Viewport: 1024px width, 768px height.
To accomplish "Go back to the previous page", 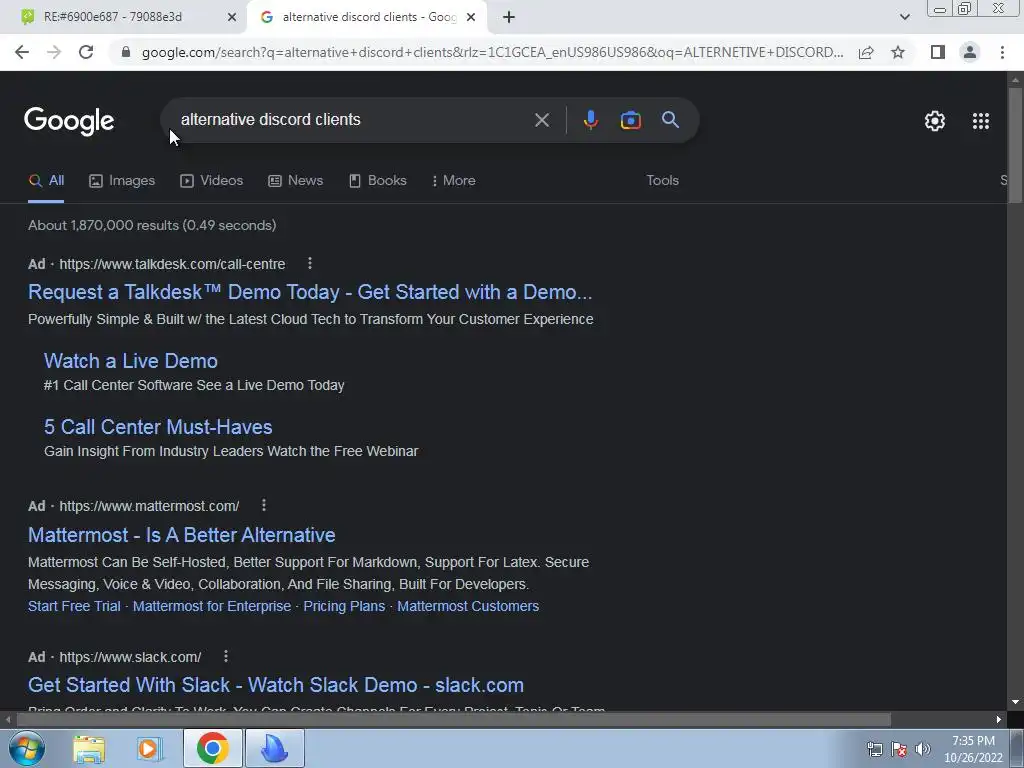I will (22, 52).
